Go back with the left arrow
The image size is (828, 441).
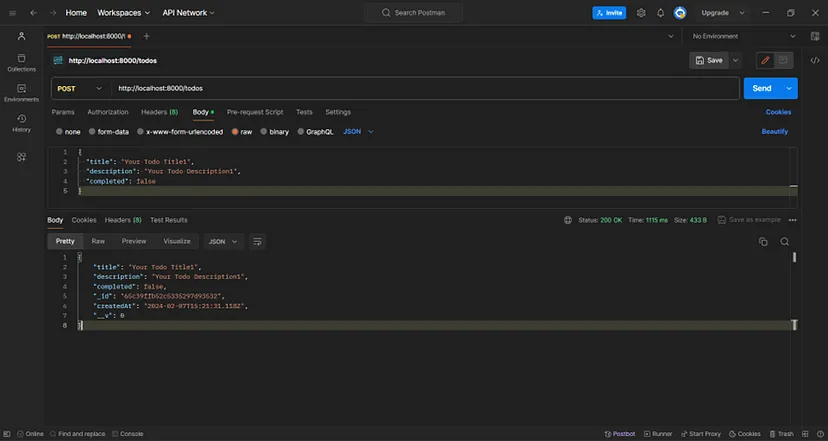tap(33, 13)
